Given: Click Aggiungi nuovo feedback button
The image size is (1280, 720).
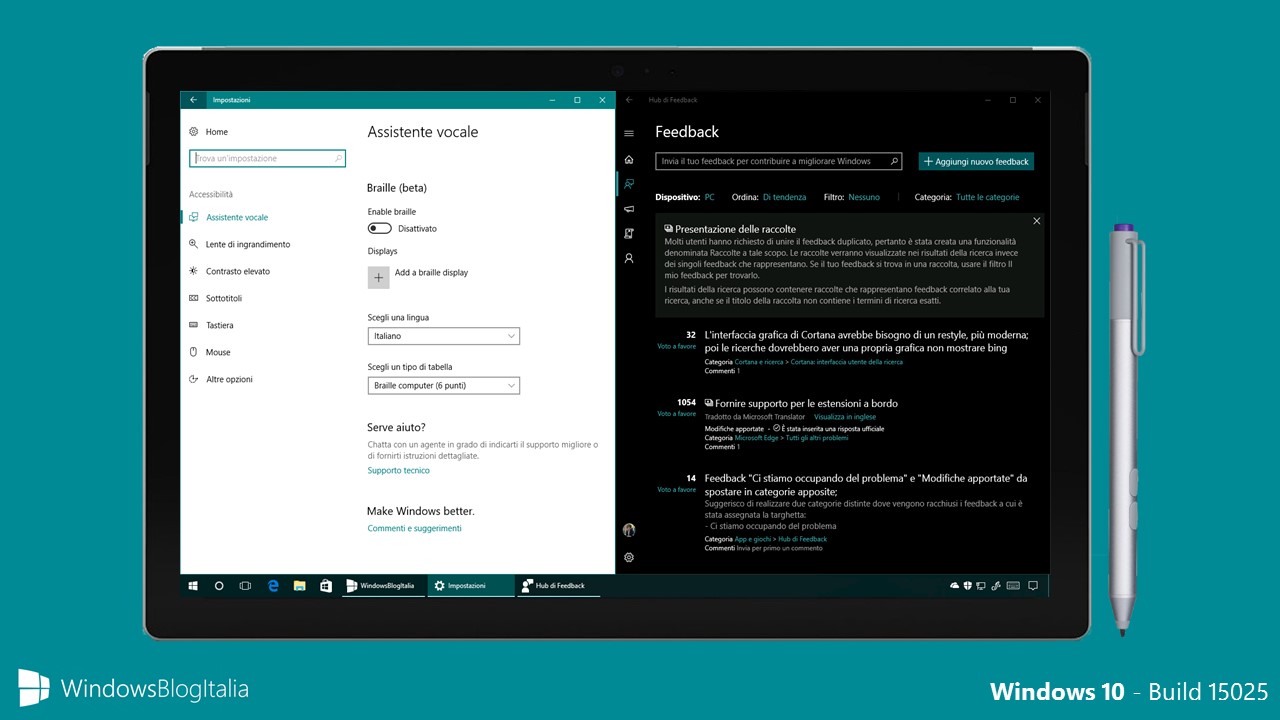Looking at the screenshot, I should coord(976,161).
